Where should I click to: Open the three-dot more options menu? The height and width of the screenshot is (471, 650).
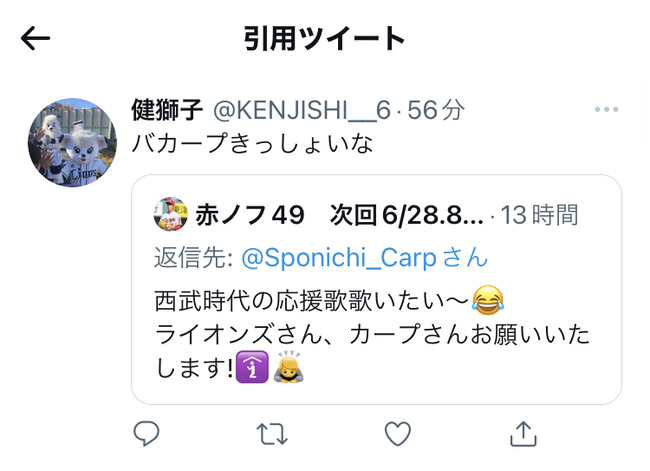pos(606,109)
